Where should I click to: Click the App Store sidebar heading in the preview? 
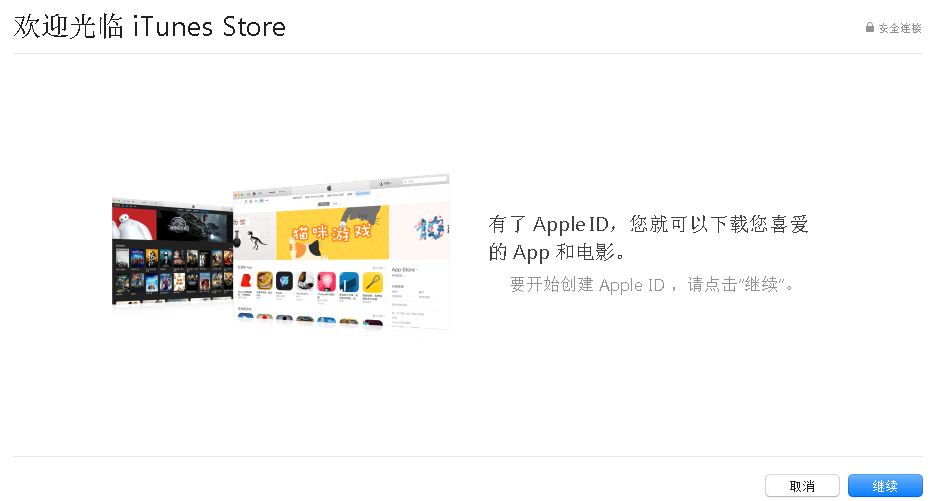pyautogui.click(x=404, y=269)
